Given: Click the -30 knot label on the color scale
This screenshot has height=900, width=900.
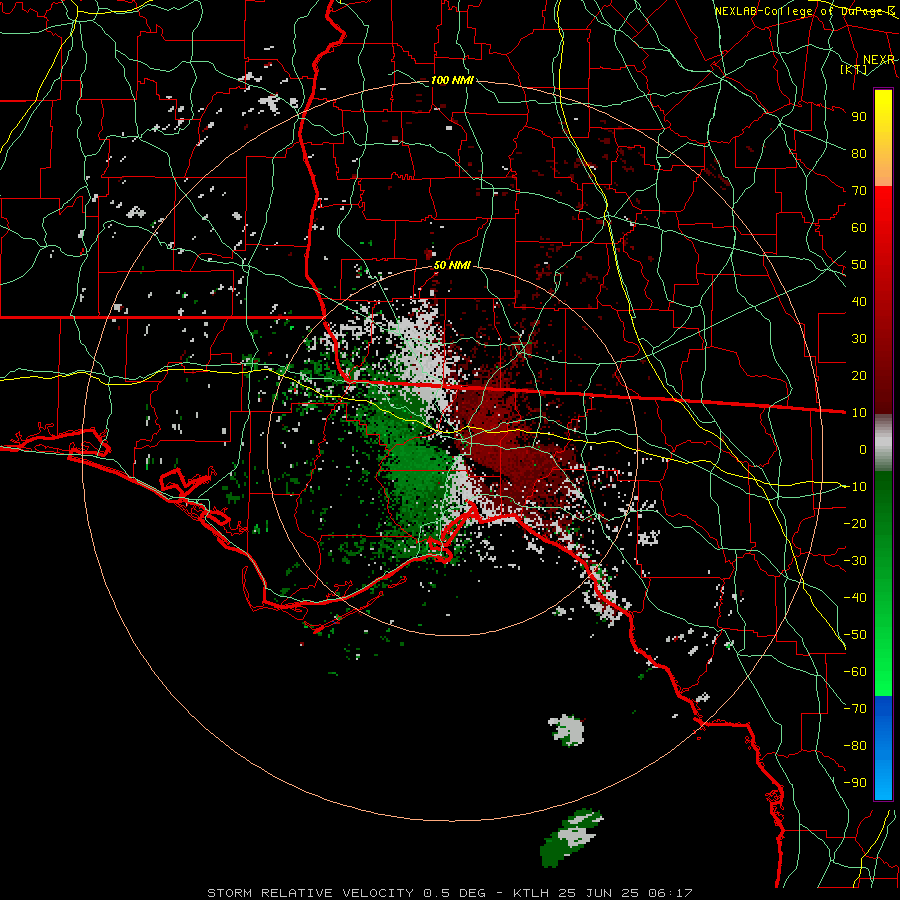Looking at the screenshot, I should click(x=855, y=561).
